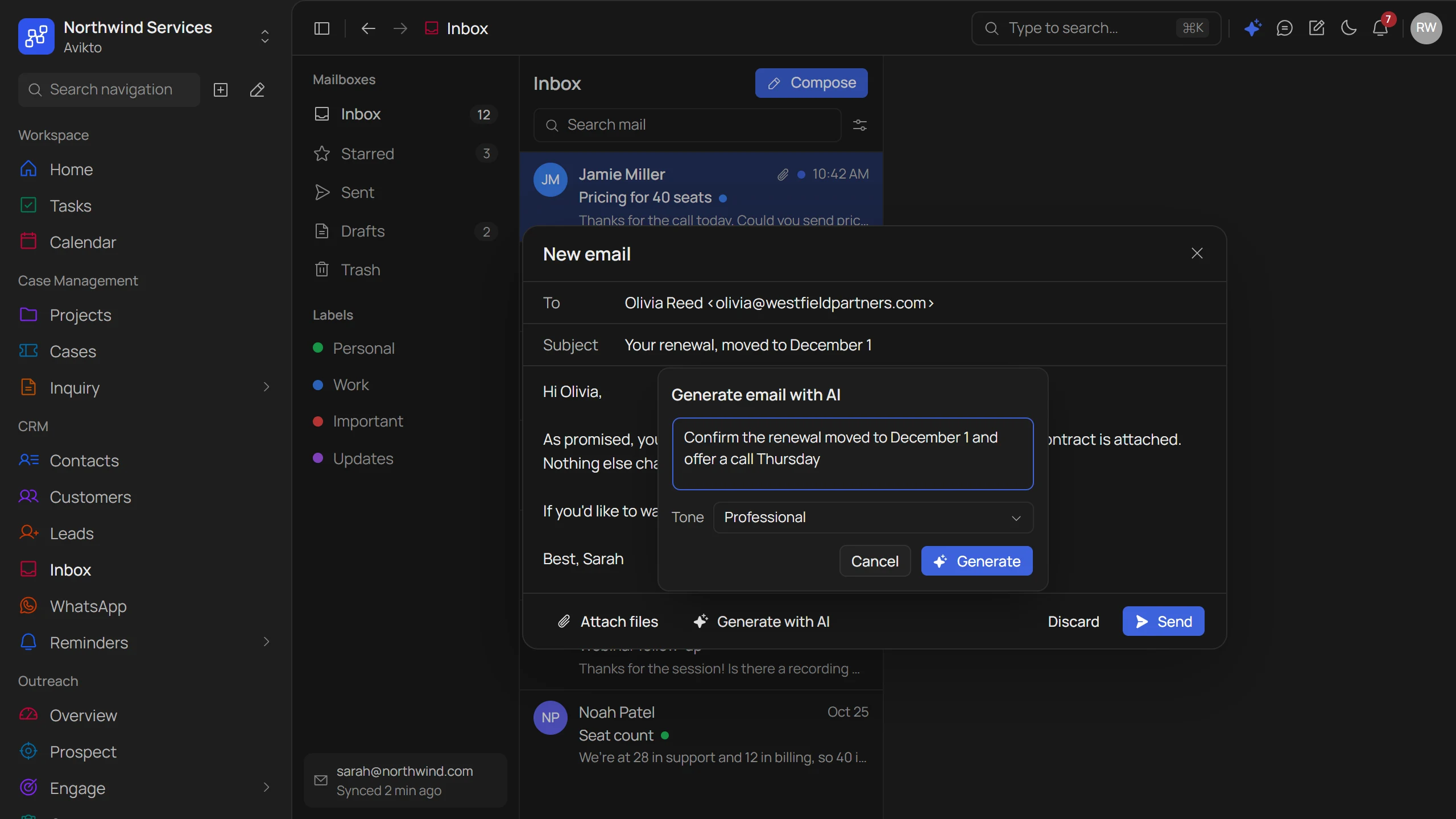Open Outreach Overview
Screen dimensions: 1456x819
pos(146,715)
